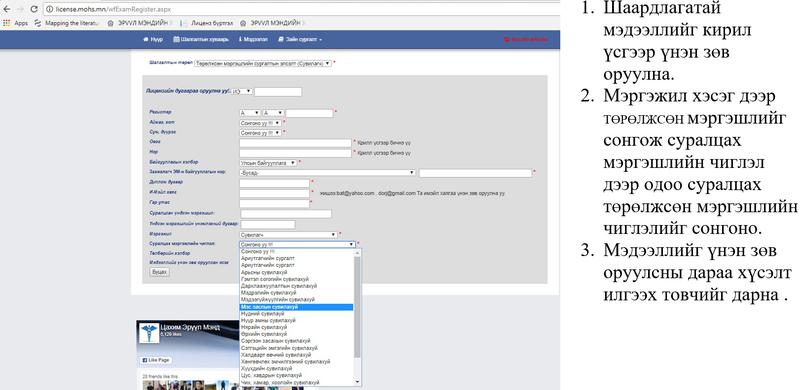
Task: Click the browser back arrow
Action: (7, 9)
